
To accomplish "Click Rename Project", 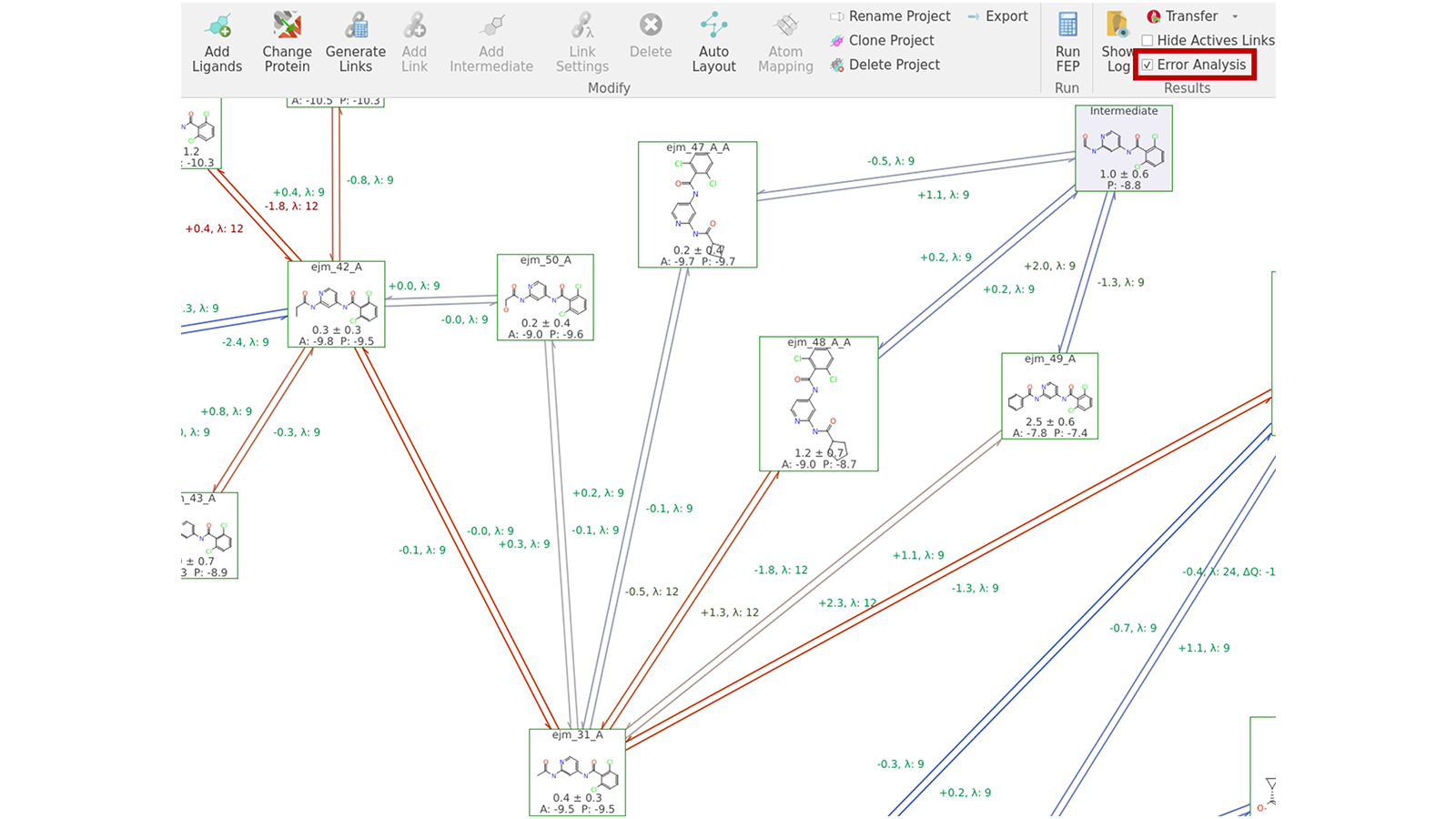I will click(890, 16).
